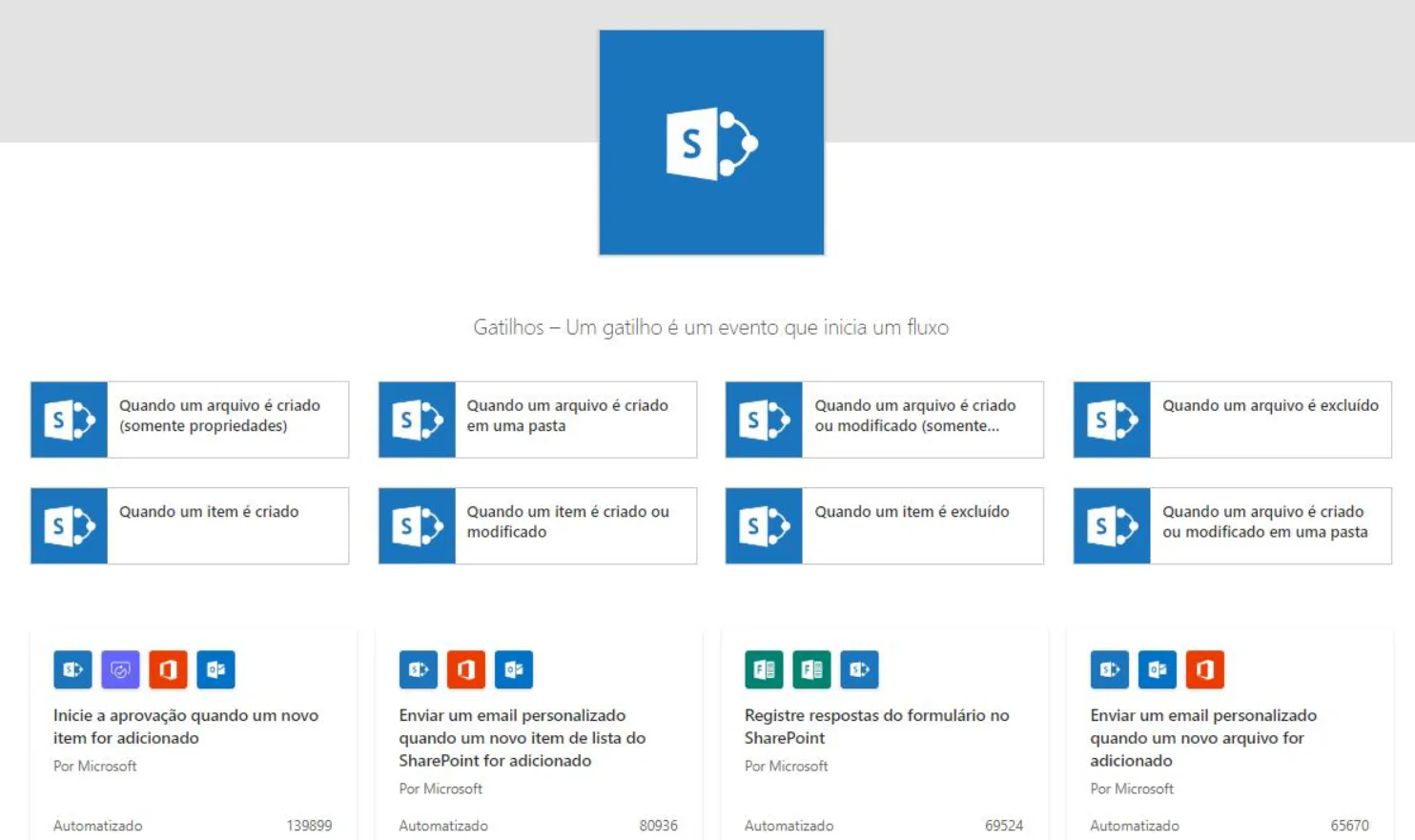Viewport: 1415px width, 840px height.
Task: Click leftmost green Forms icon in 'Registre respostas' template
Action: (764, 669)
